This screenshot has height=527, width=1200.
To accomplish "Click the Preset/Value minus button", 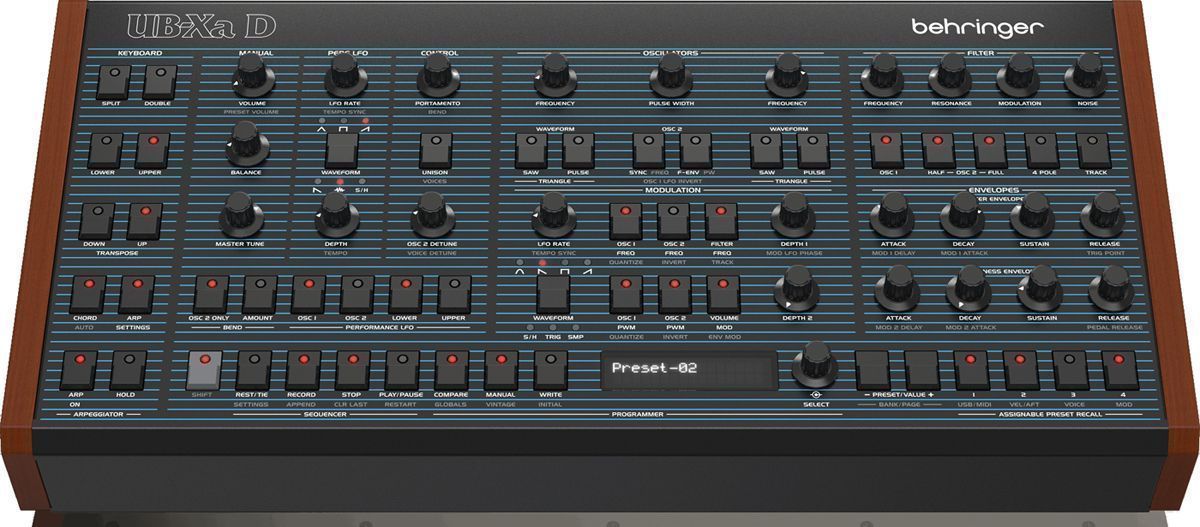I will (872, 370).
